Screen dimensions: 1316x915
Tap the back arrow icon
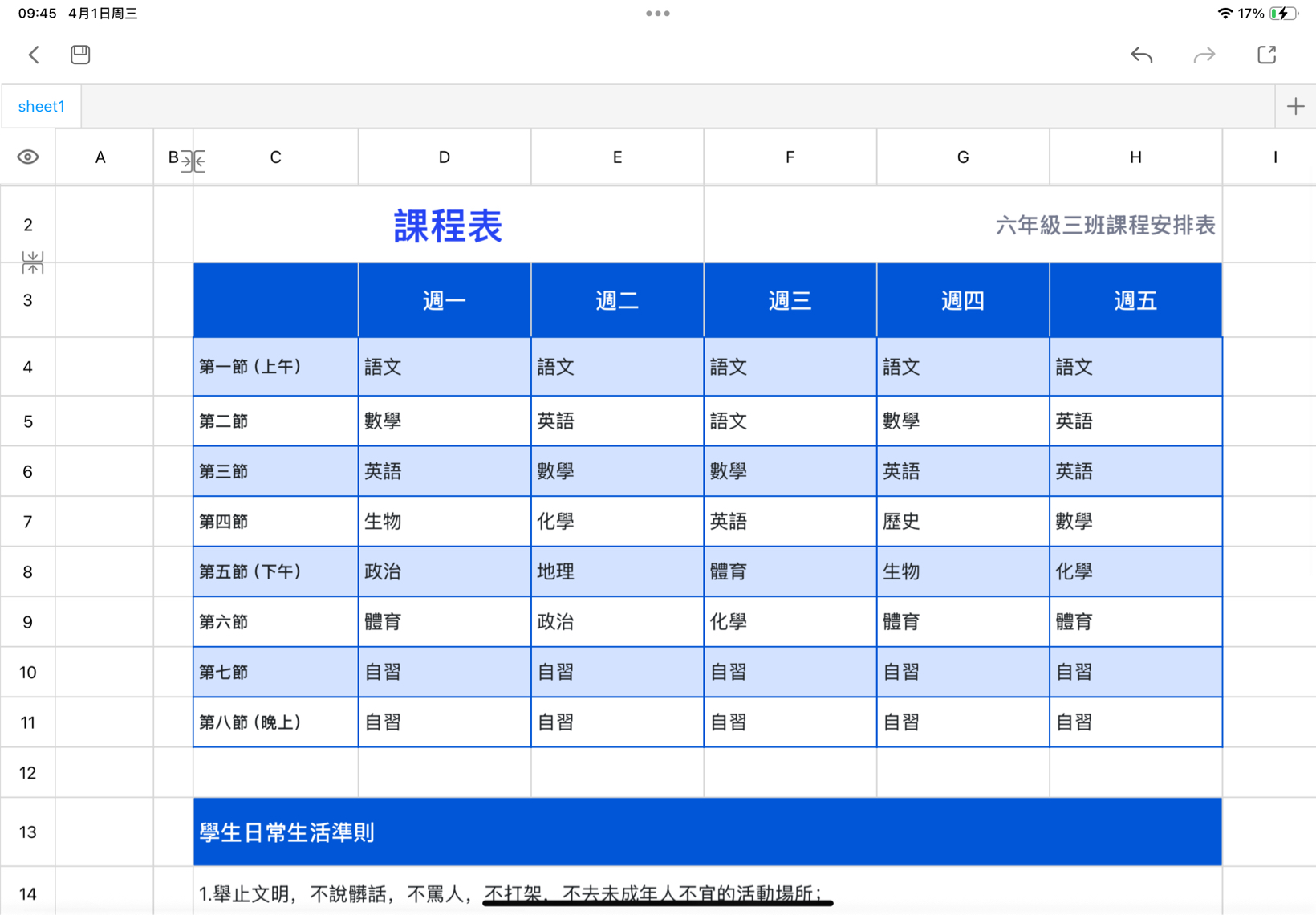[x=34, y=55]
